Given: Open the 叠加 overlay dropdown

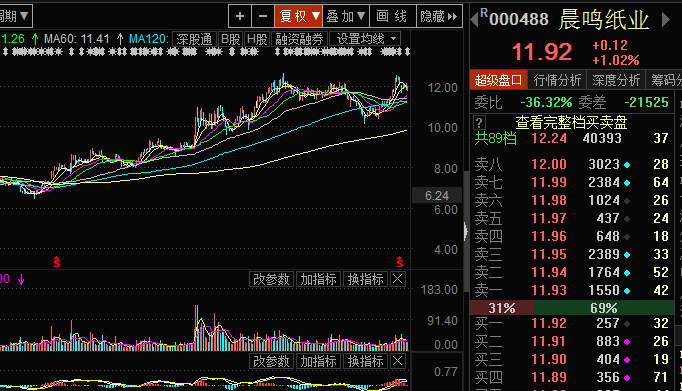Looking at the screenshot, I should [x=346, y=17].
